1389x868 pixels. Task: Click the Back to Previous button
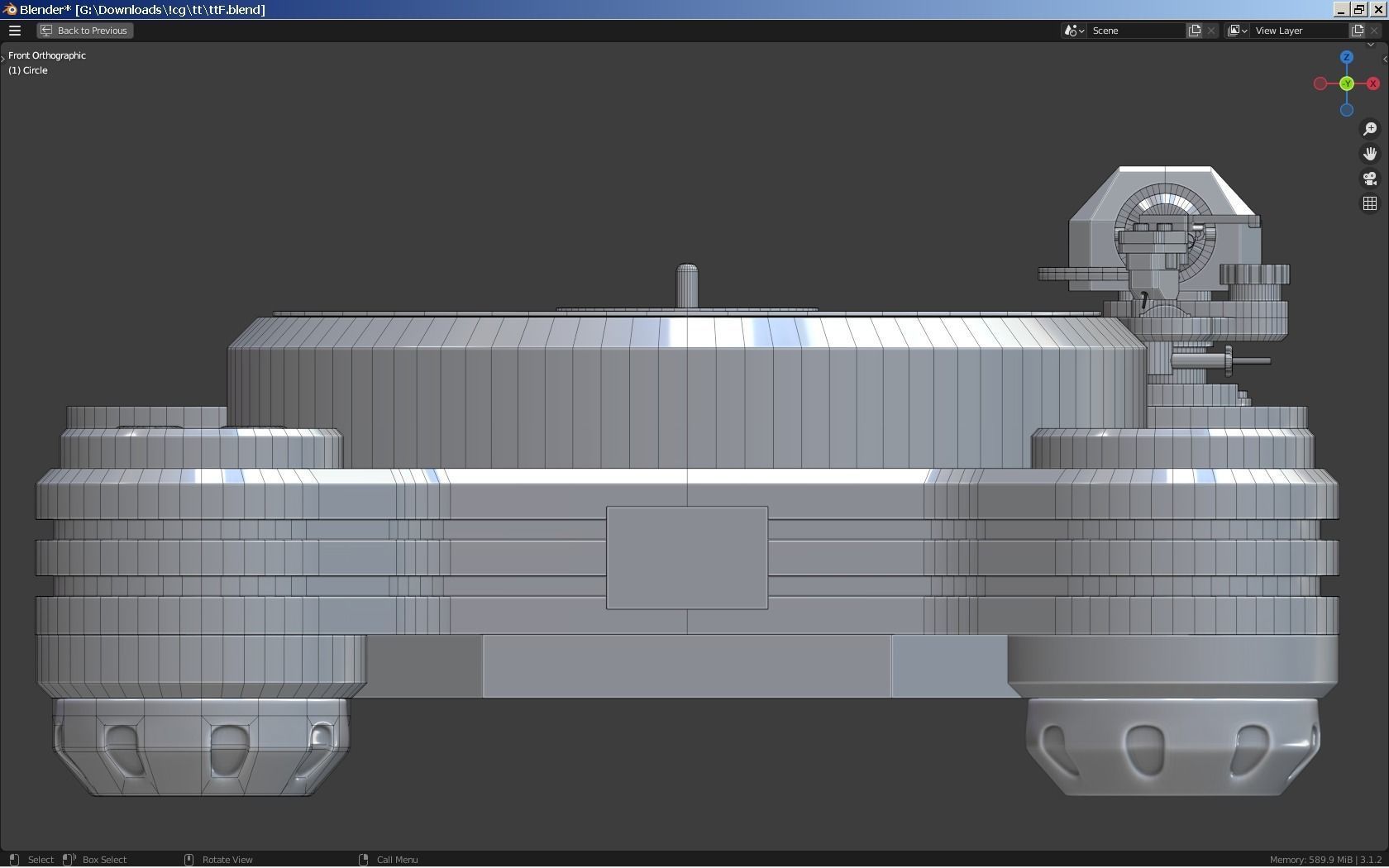(x=85, y=31)
